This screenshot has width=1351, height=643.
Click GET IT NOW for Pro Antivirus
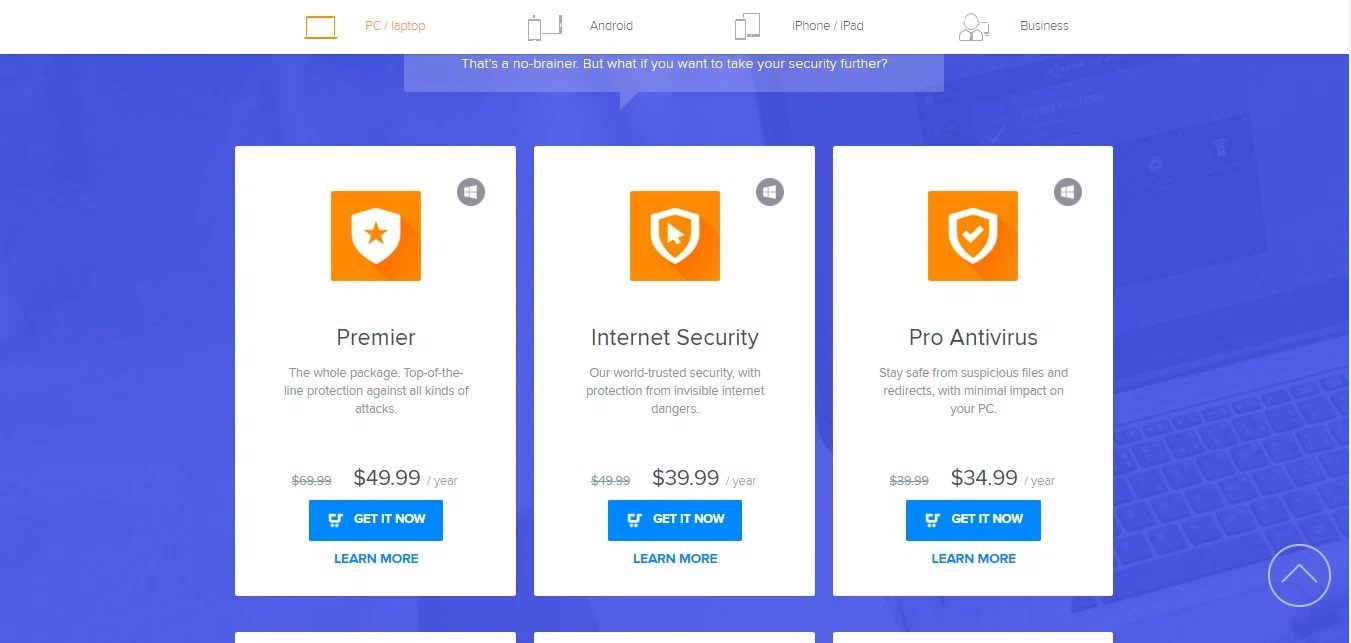pyautogui.click(x=973, y=520)
